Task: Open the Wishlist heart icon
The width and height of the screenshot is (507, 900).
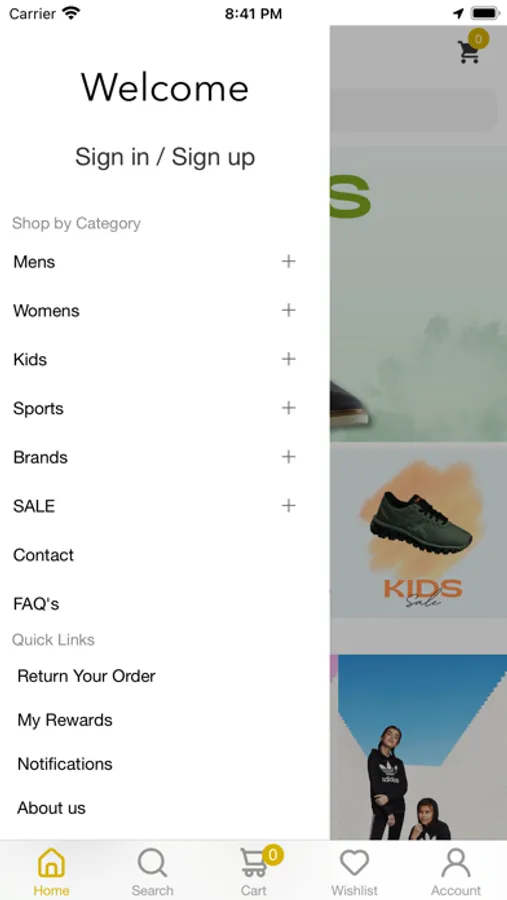Action: (354, 863)
